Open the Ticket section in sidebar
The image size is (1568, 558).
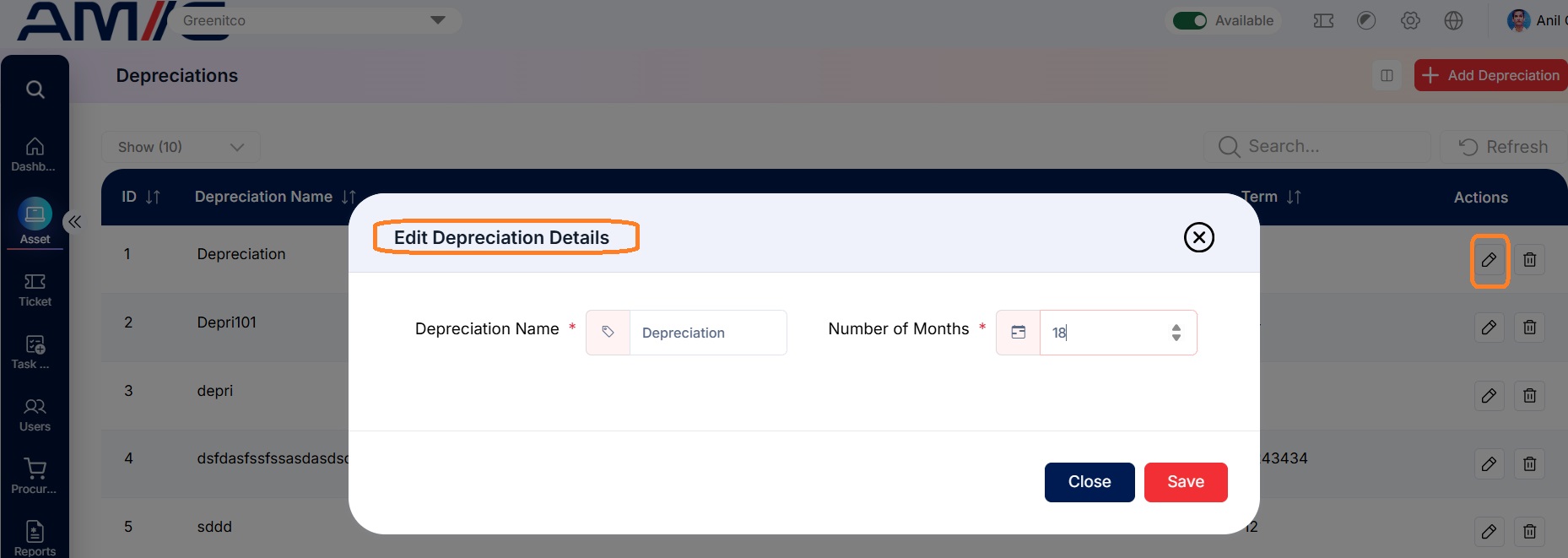point(35,290)
